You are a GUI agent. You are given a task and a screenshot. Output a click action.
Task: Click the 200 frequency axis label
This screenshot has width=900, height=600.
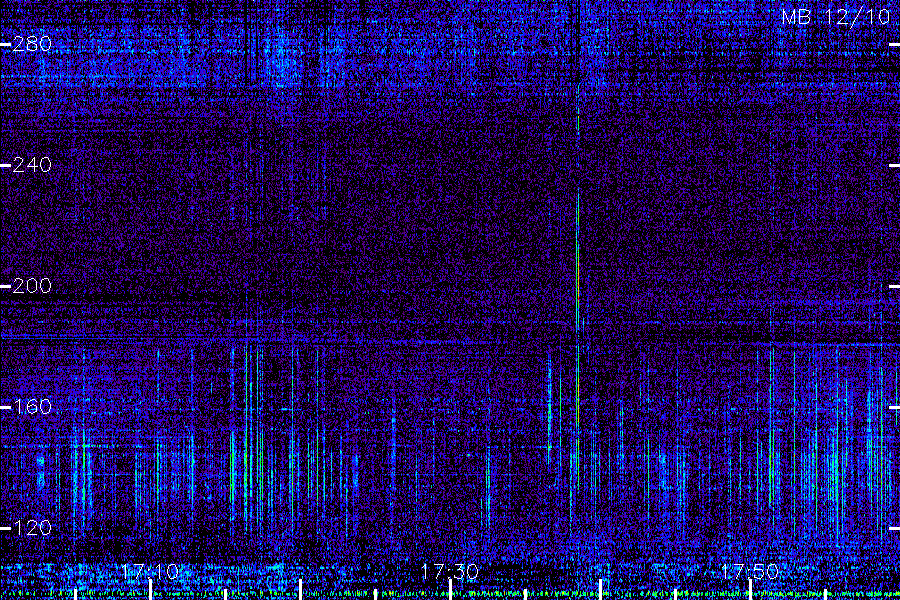point(32,286)
